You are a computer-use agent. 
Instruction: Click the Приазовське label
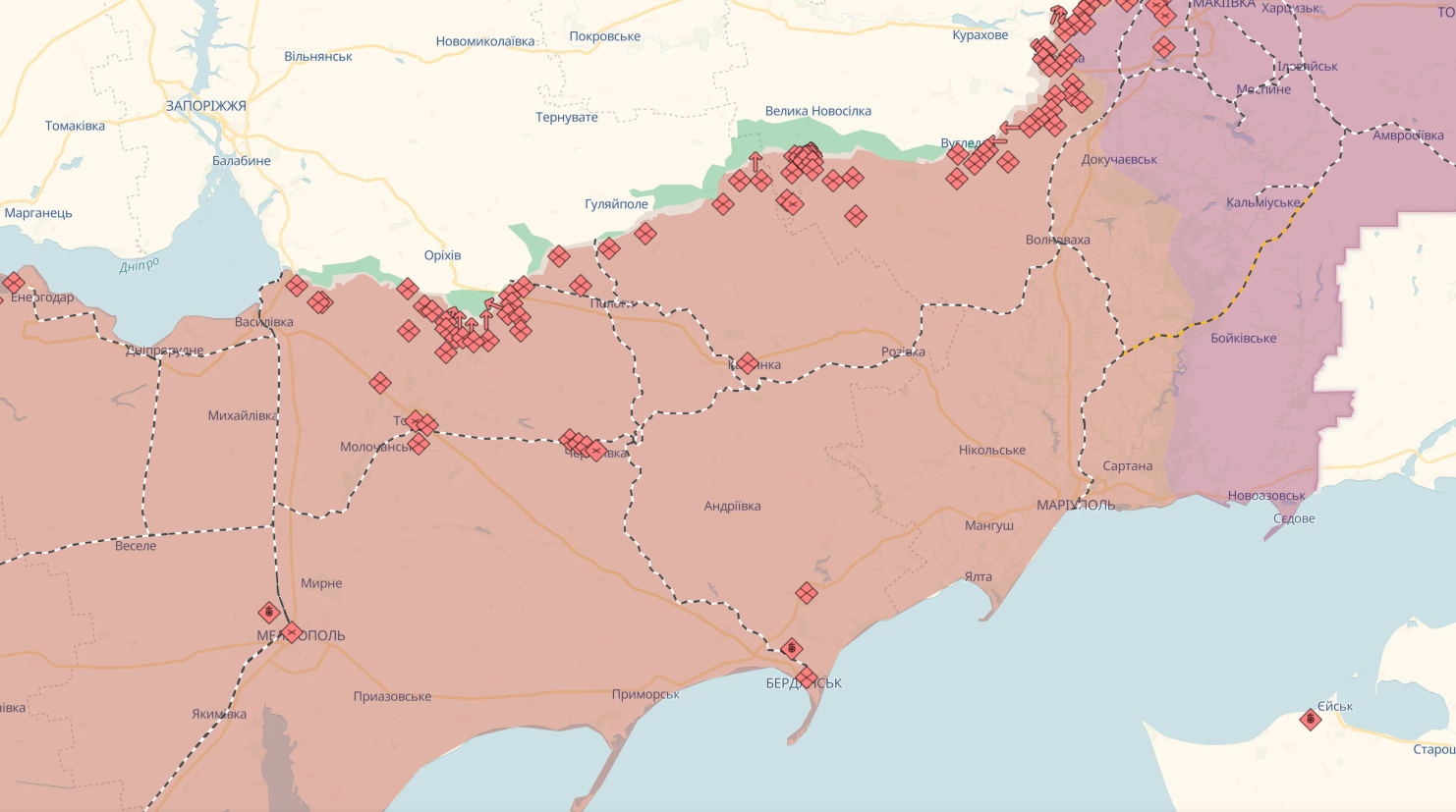click(392, 697)
